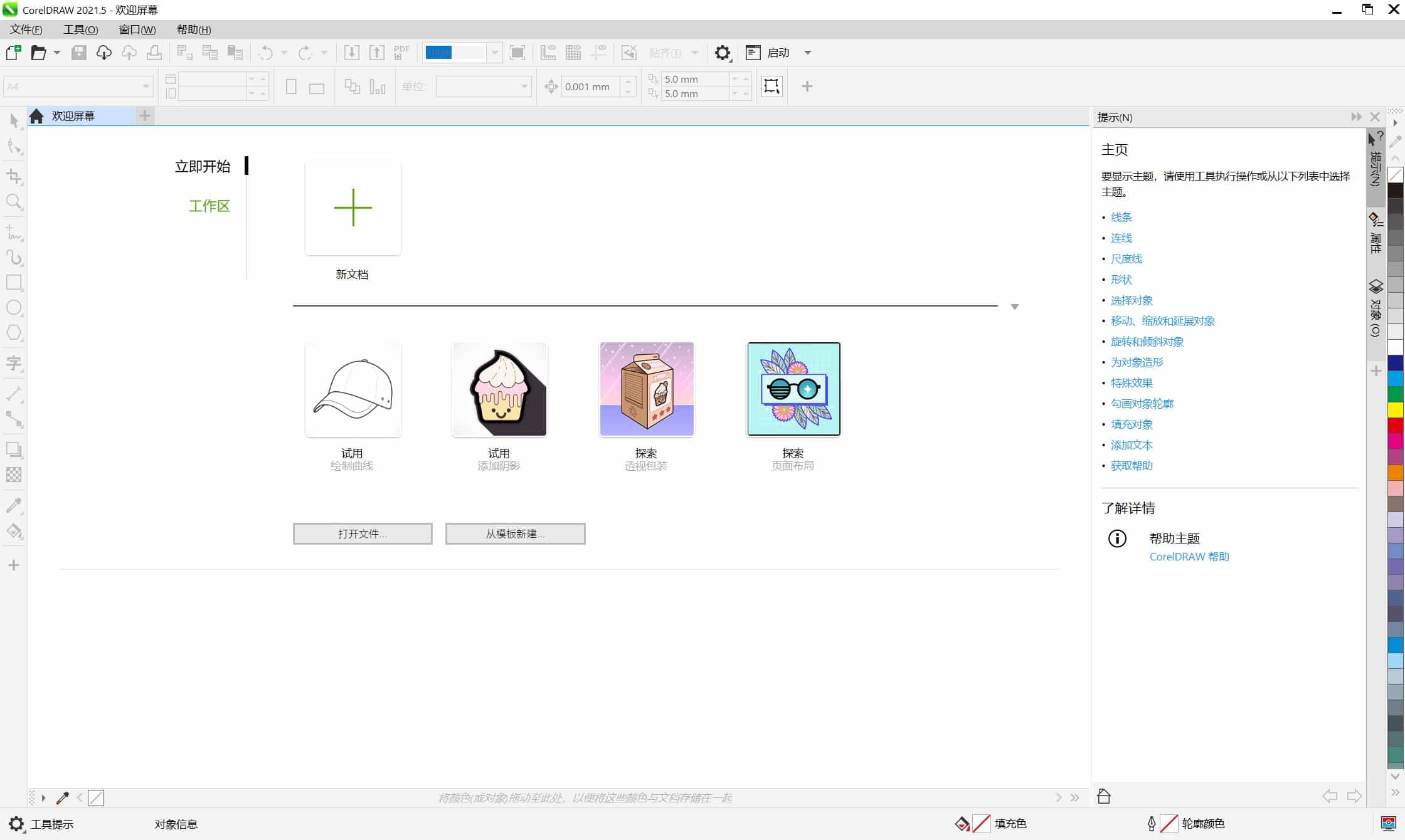Image resolution: width=1405 pixels, height=840 pixels.
Task: Select the Crop tool in toolbox
Action: [x=14, y=176]
